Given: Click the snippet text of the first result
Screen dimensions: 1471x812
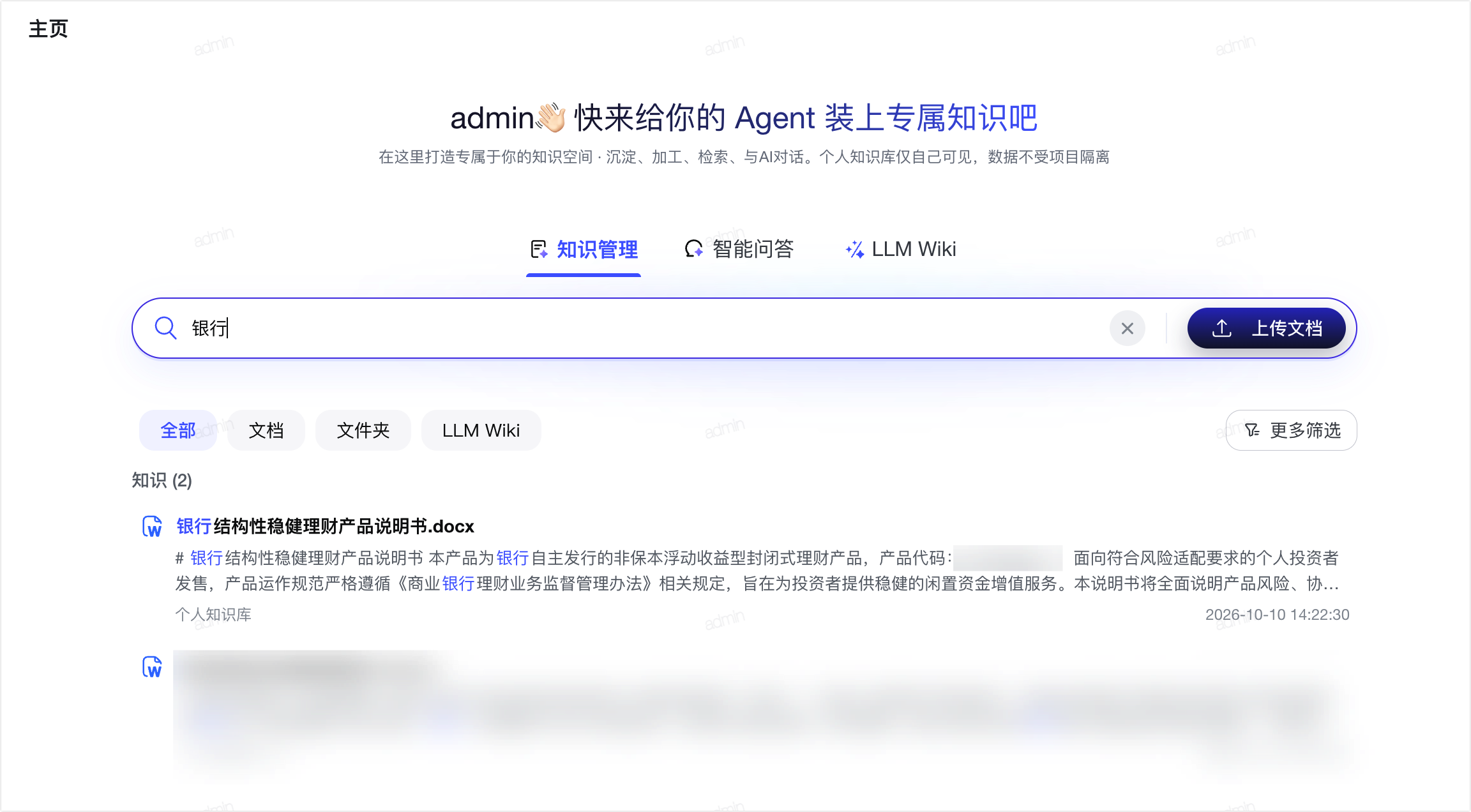Looking at the screenshot, I should (x=757, y=571).
